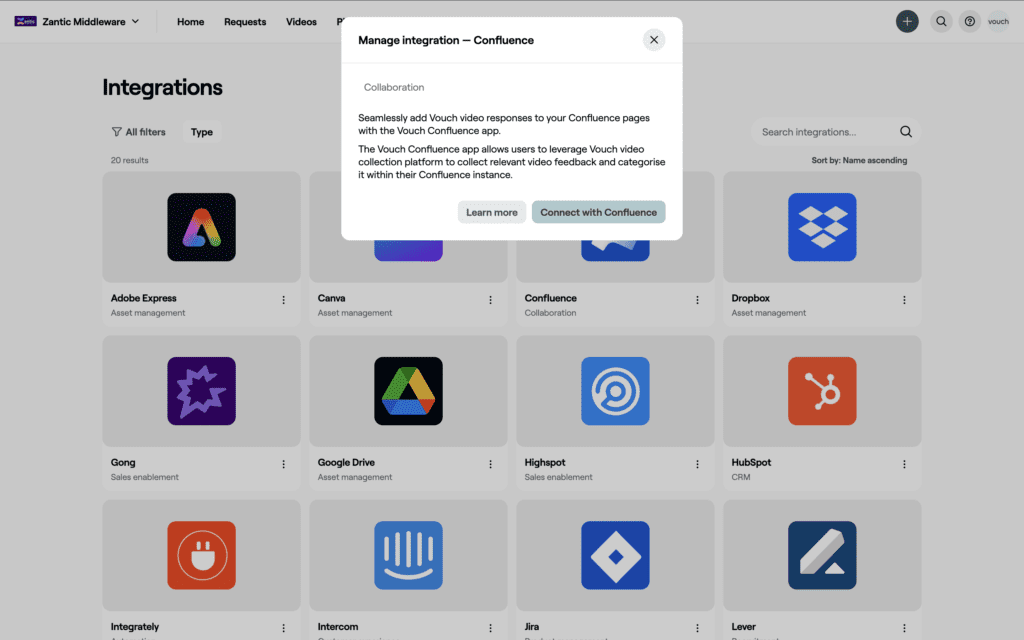Open Jira three-dot menu
The width and height of the screenshot is (1024, 640).
point(697,628)
